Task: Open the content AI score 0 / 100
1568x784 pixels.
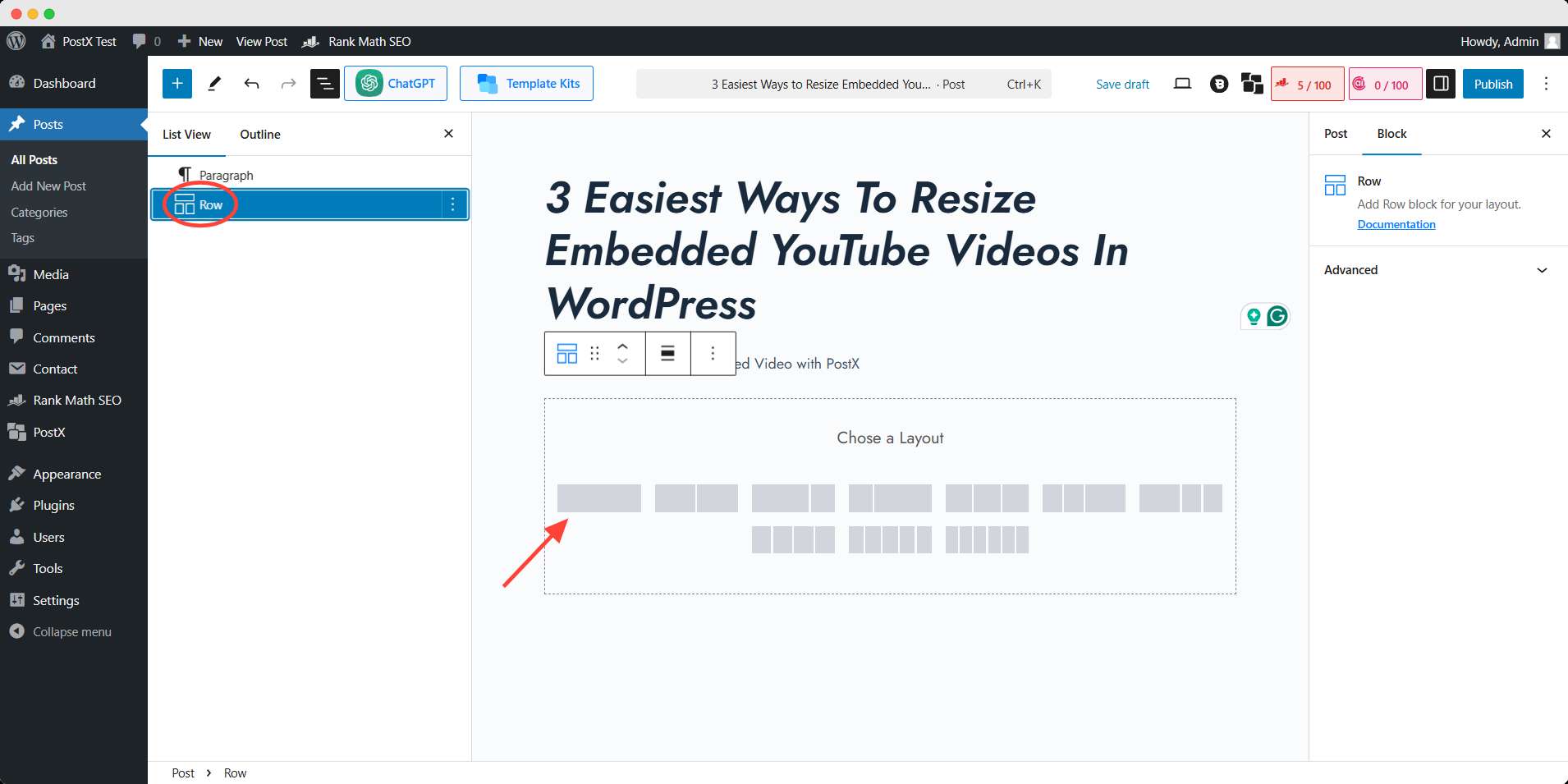Action: (1386, 84)
